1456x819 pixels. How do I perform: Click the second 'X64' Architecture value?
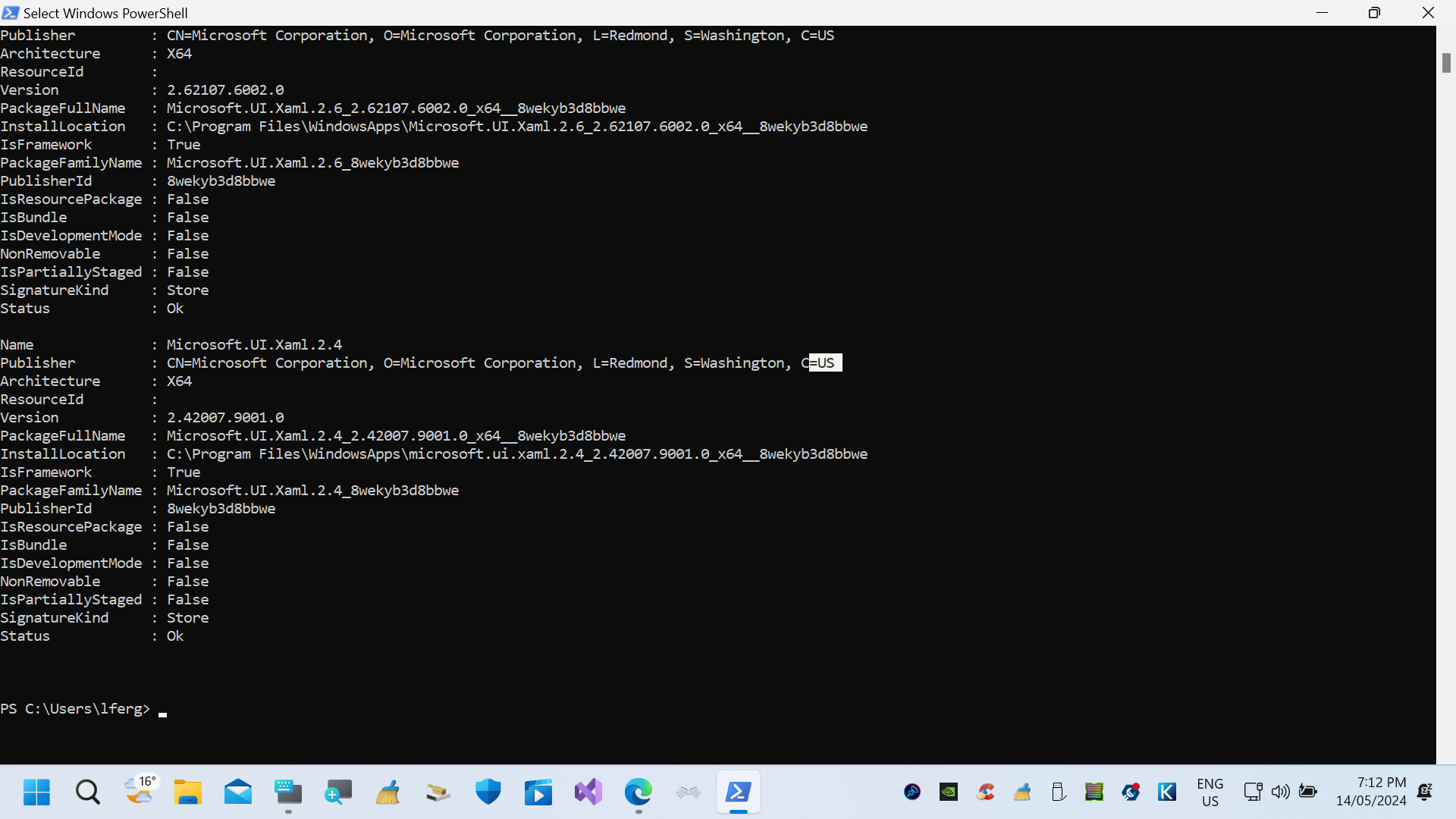[x=179, y=381]
